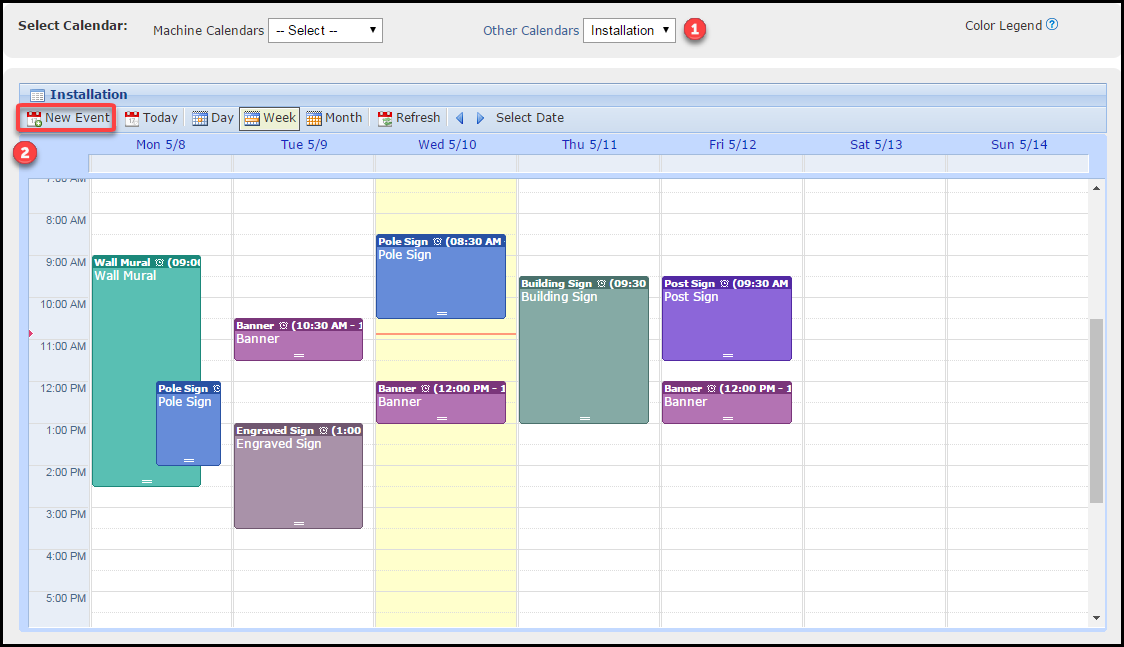This screenshot has height=647, width=1124.
Task: Click the 8:00 AM time label
Action: [66, 221]
